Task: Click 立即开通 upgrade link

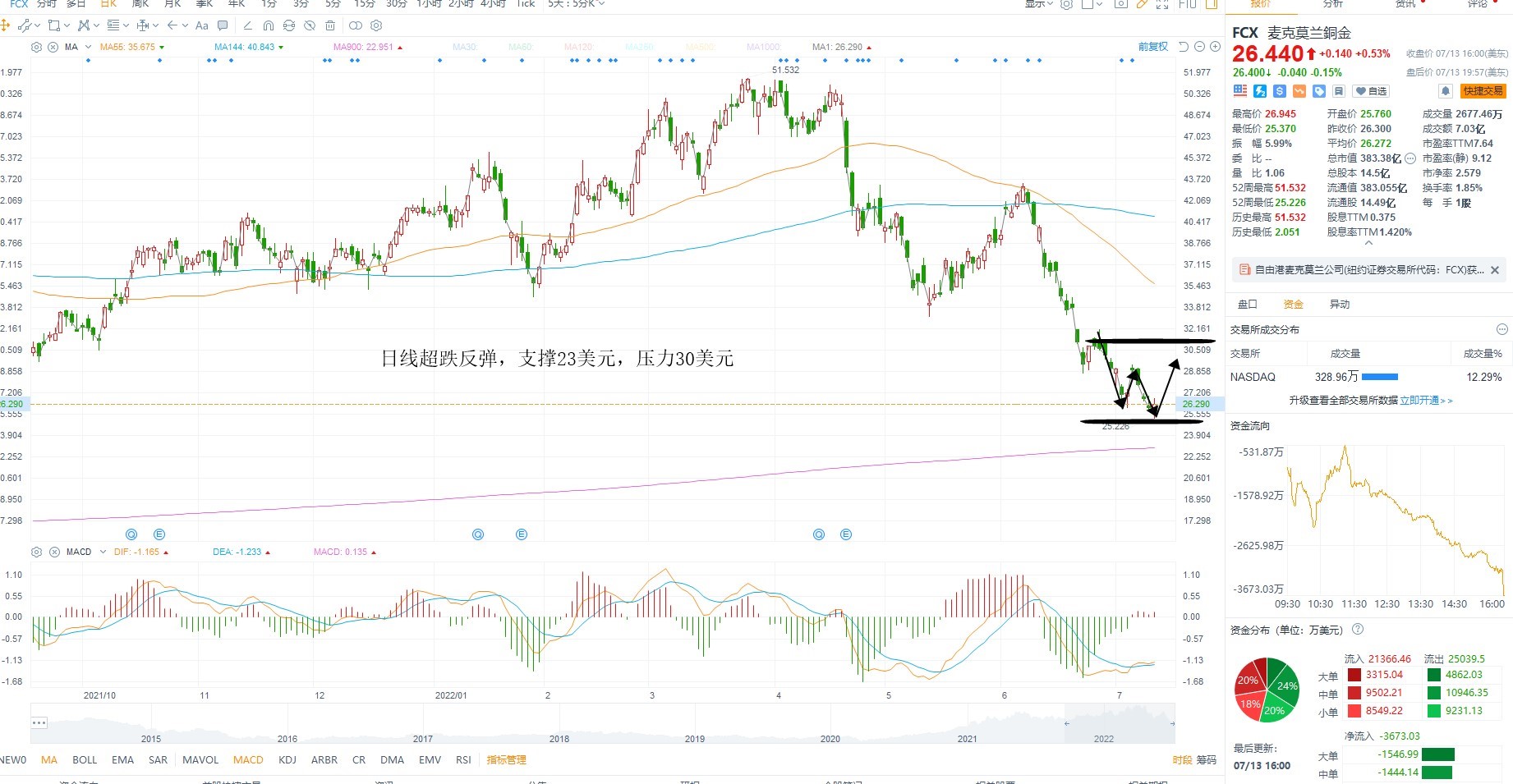Action: point(1426,401)
